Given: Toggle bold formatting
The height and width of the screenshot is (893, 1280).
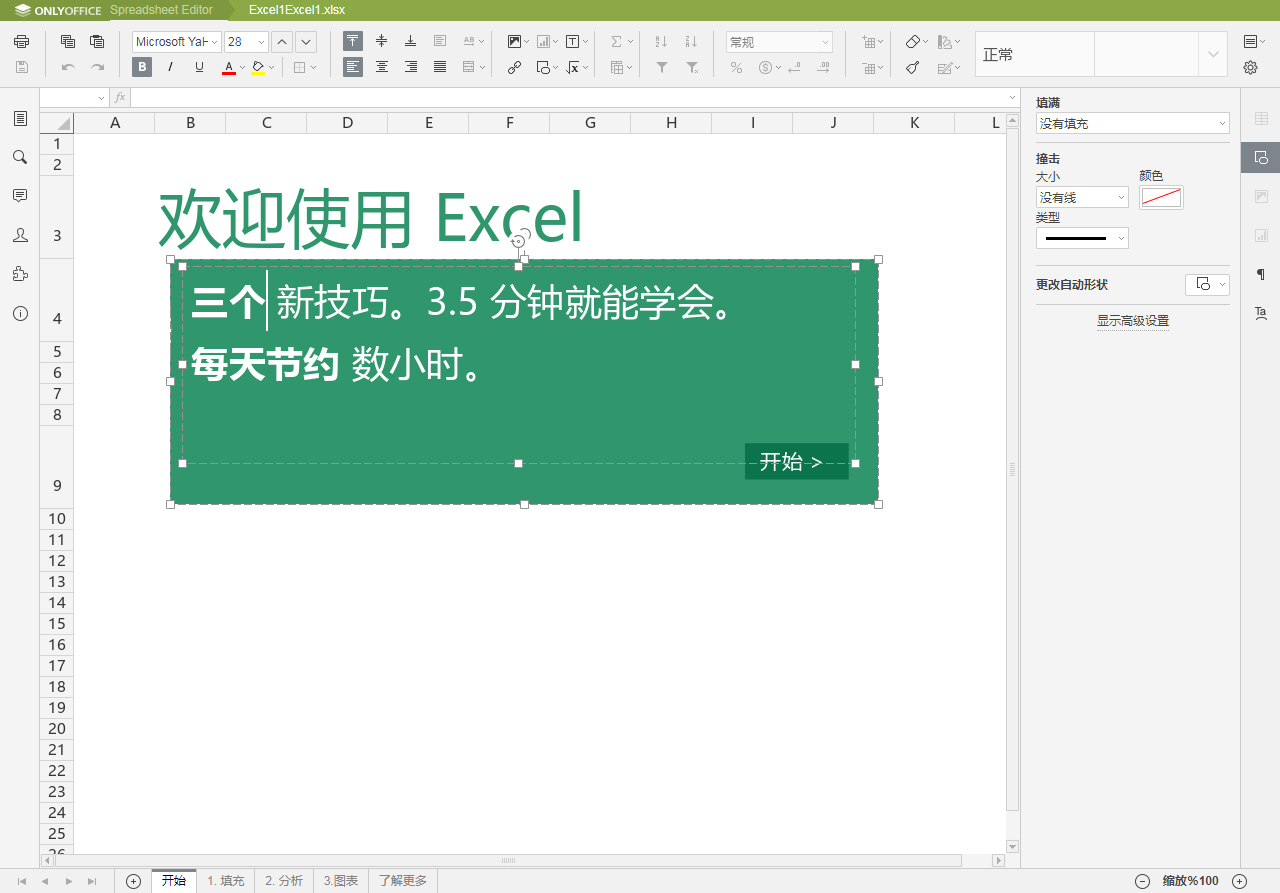Looking at the screenshot, I should (x=142, y=67).
